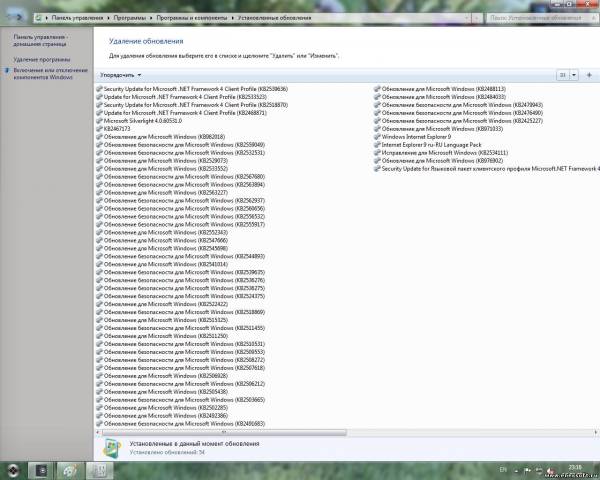Click the installed updates icon in details pane
Screen dimensions: 600x480
[x=112, y=448]
